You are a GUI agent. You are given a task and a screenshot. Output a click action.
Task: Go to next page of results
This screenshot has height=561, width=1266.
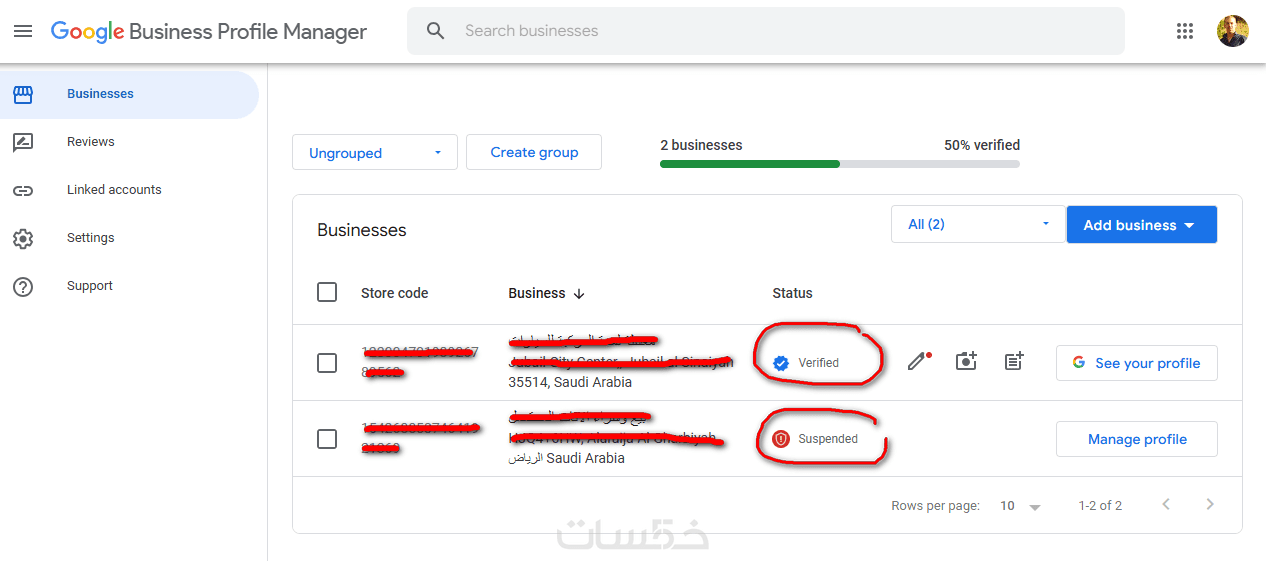click(1210, 505)
